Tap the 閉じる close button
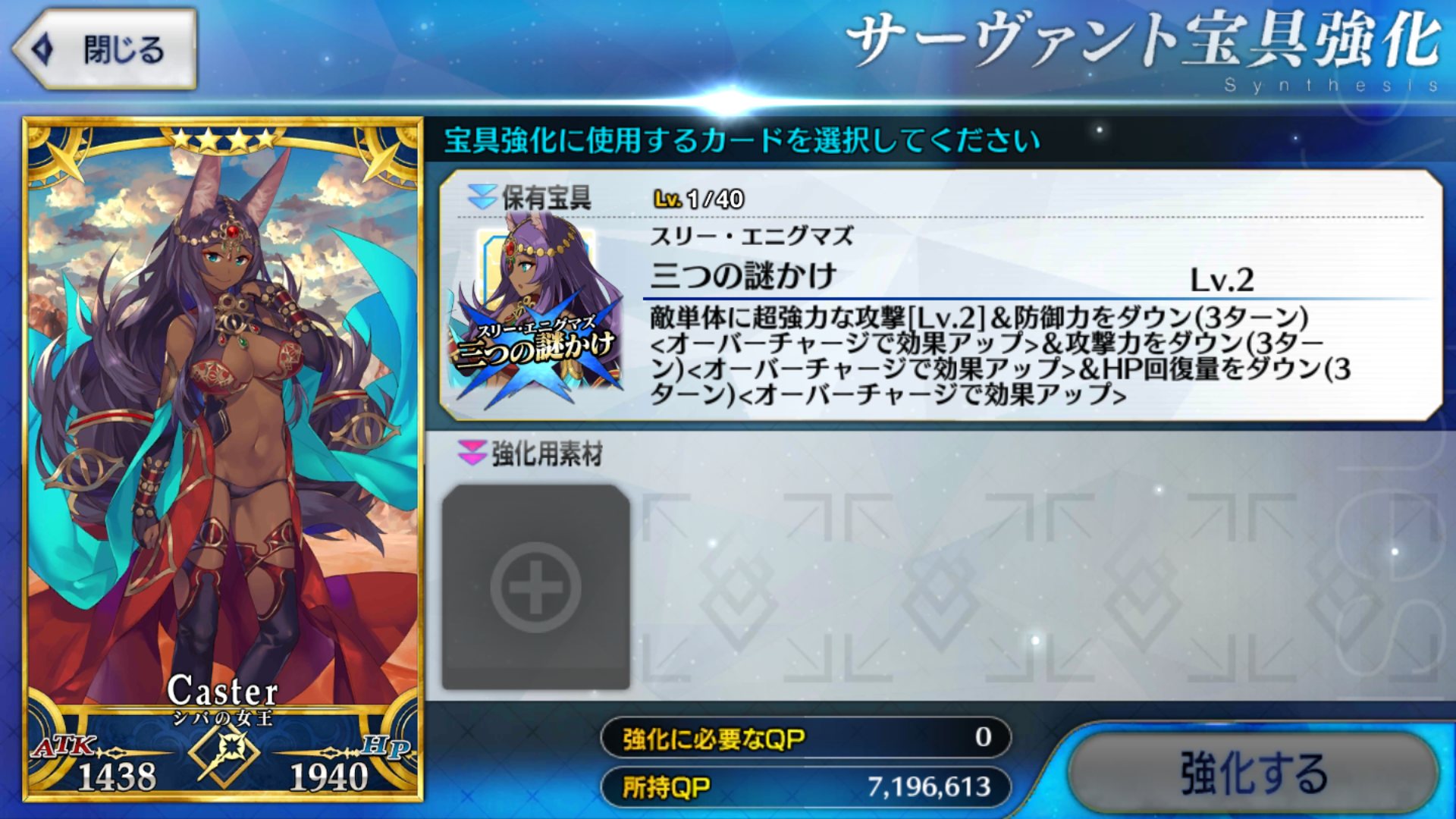1456x819 pixels. tap(105, 49)
